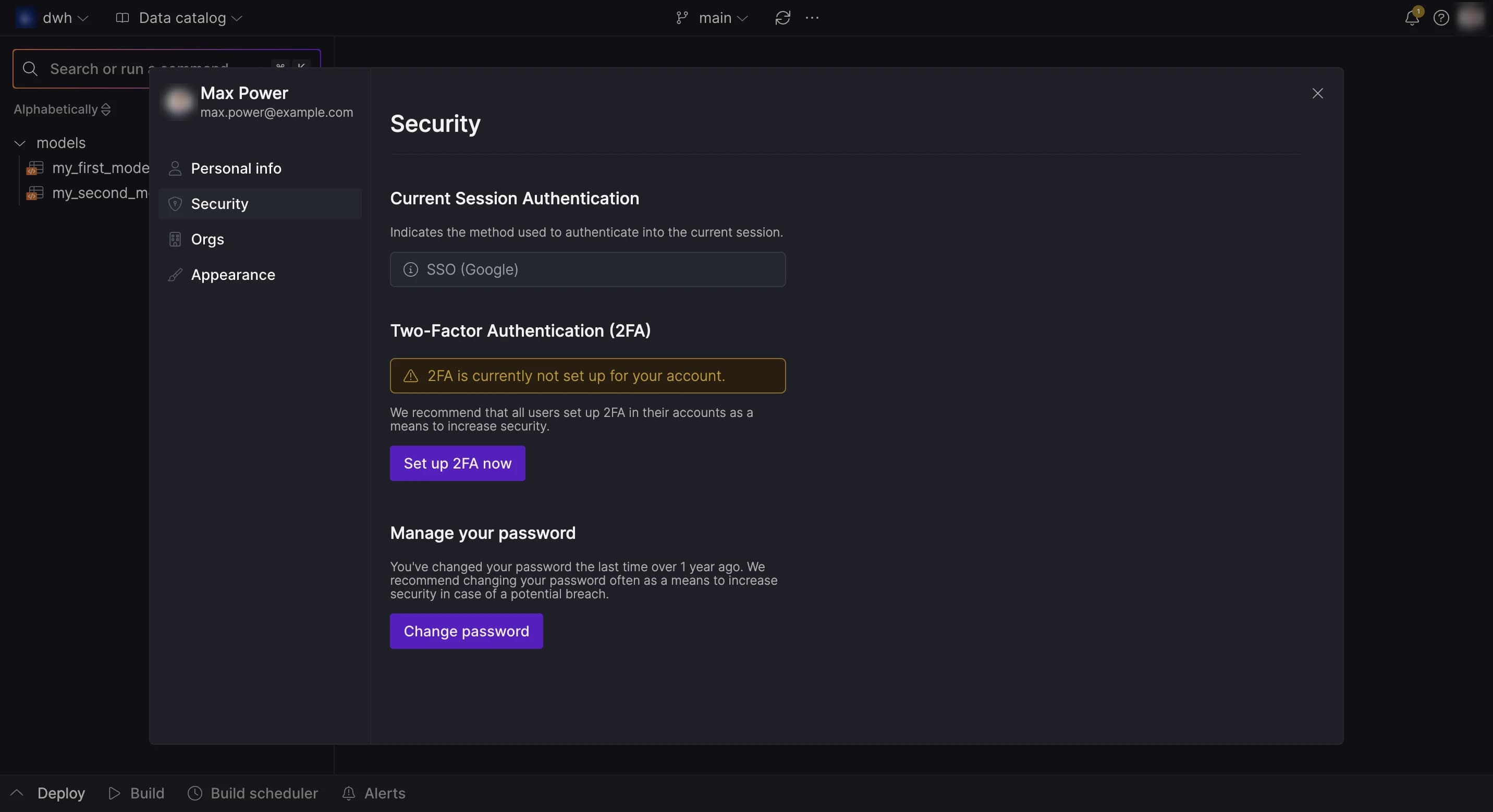This screenshot has width=1493, height=812.
Task: Click the user avatar in top bar
Action: click(1471, 17)
